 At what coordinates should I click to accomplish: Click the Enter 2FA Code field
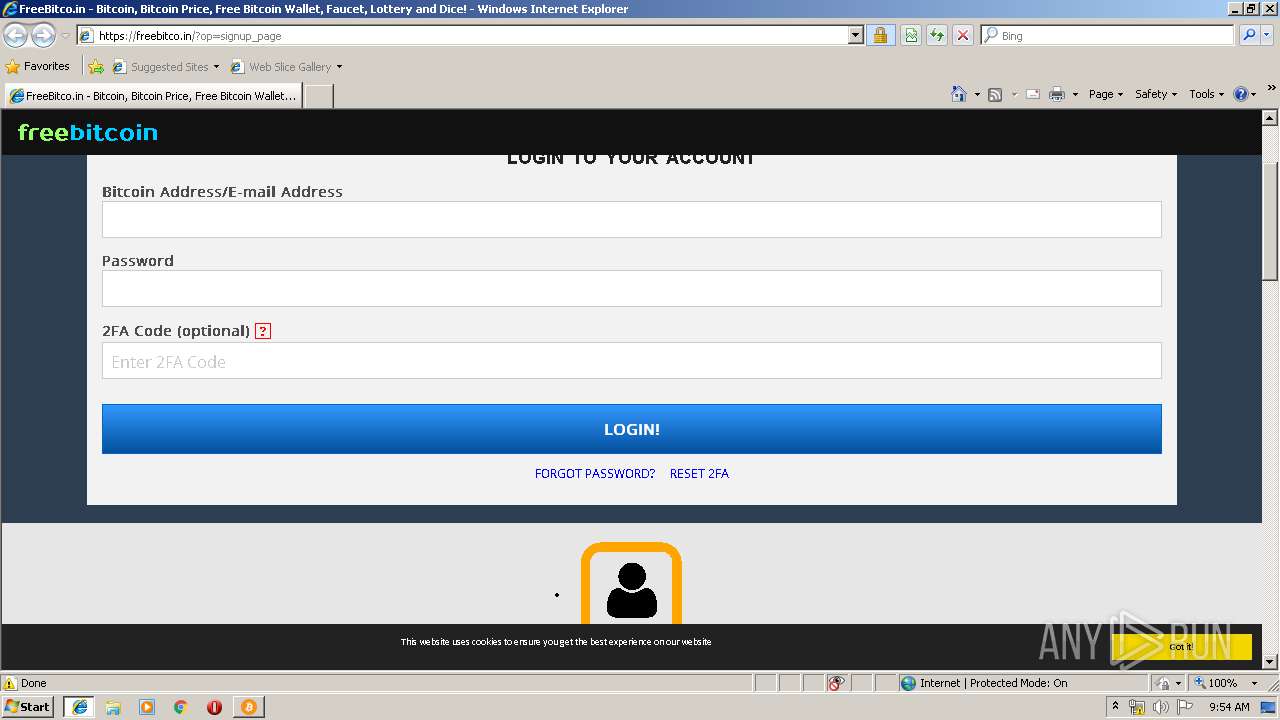click(631, 361)
